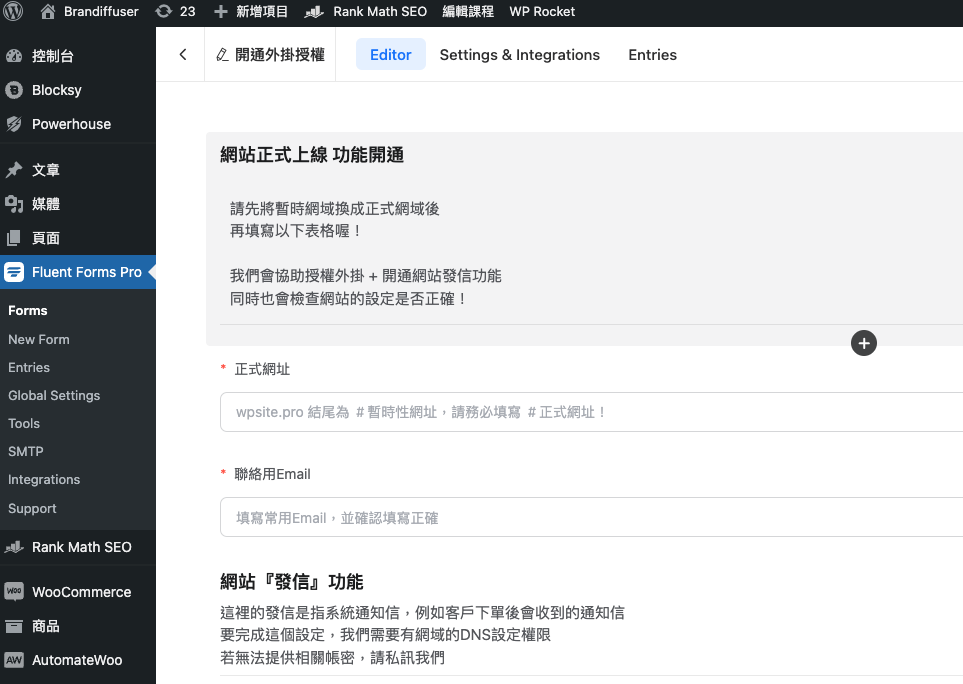Viewport: 963px width, 684px height.
Task: Switch to the Settings & Integrations tab
Action: (x=519, y=54)
